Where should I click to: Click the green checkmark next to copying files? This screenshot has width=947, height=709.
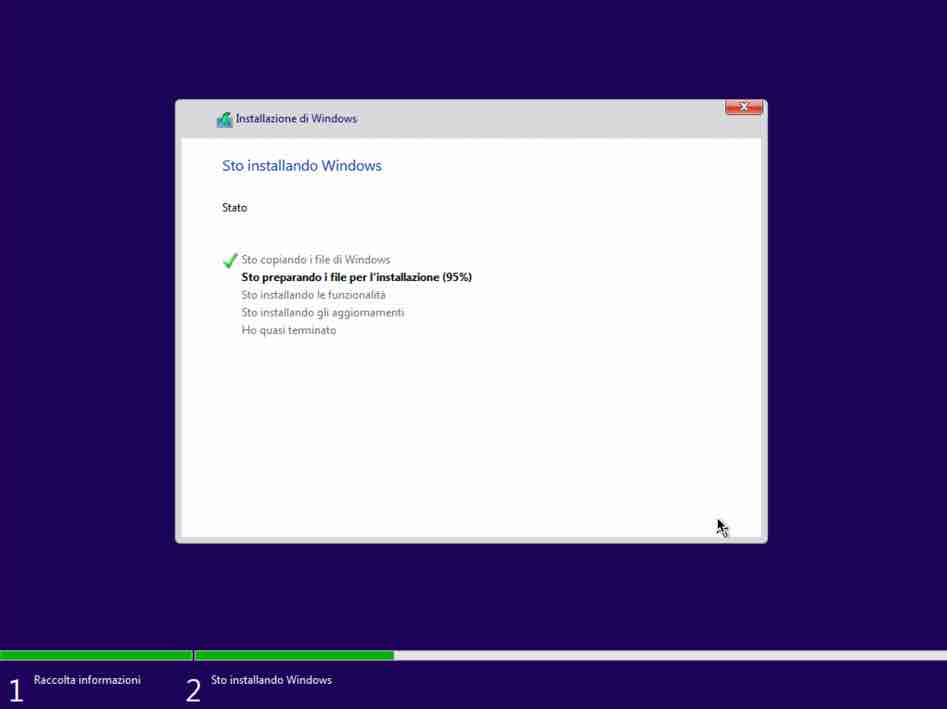(x=230, y=260)
